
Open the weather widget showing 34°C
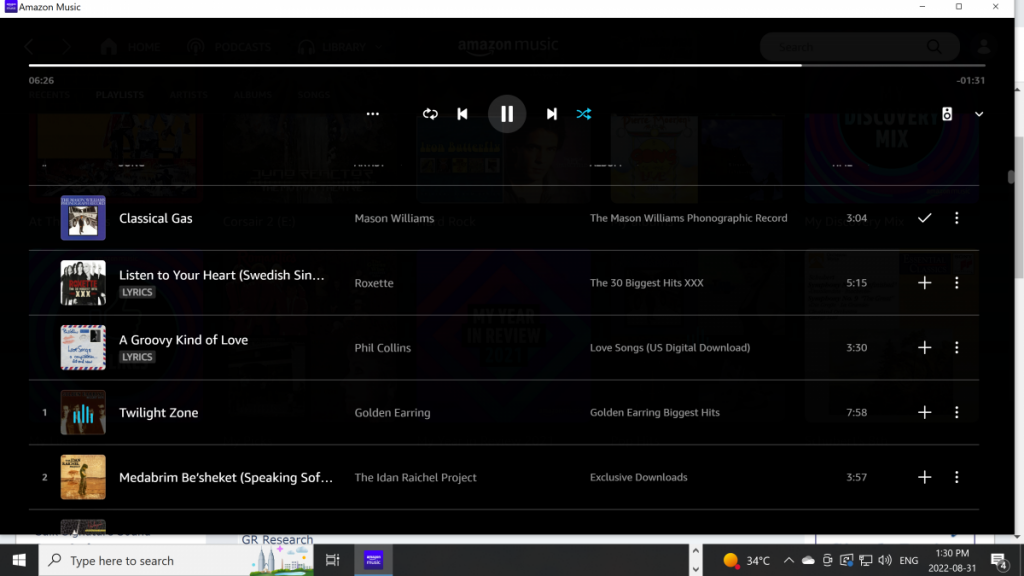click(746, 560)
